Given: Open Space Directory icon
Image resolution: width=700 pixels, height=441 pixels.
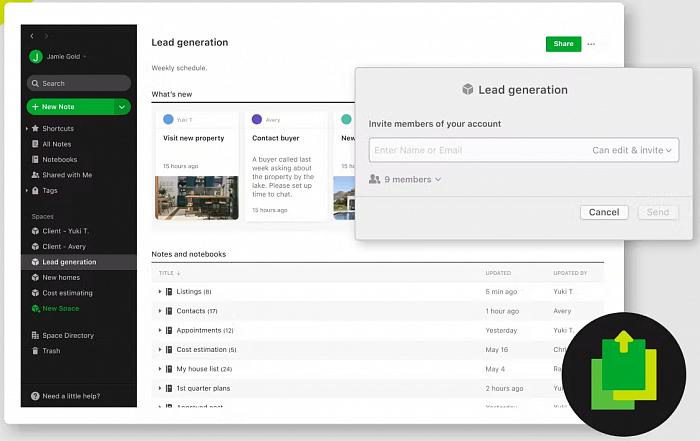Looking at the screenshot, I should point(35,335).
